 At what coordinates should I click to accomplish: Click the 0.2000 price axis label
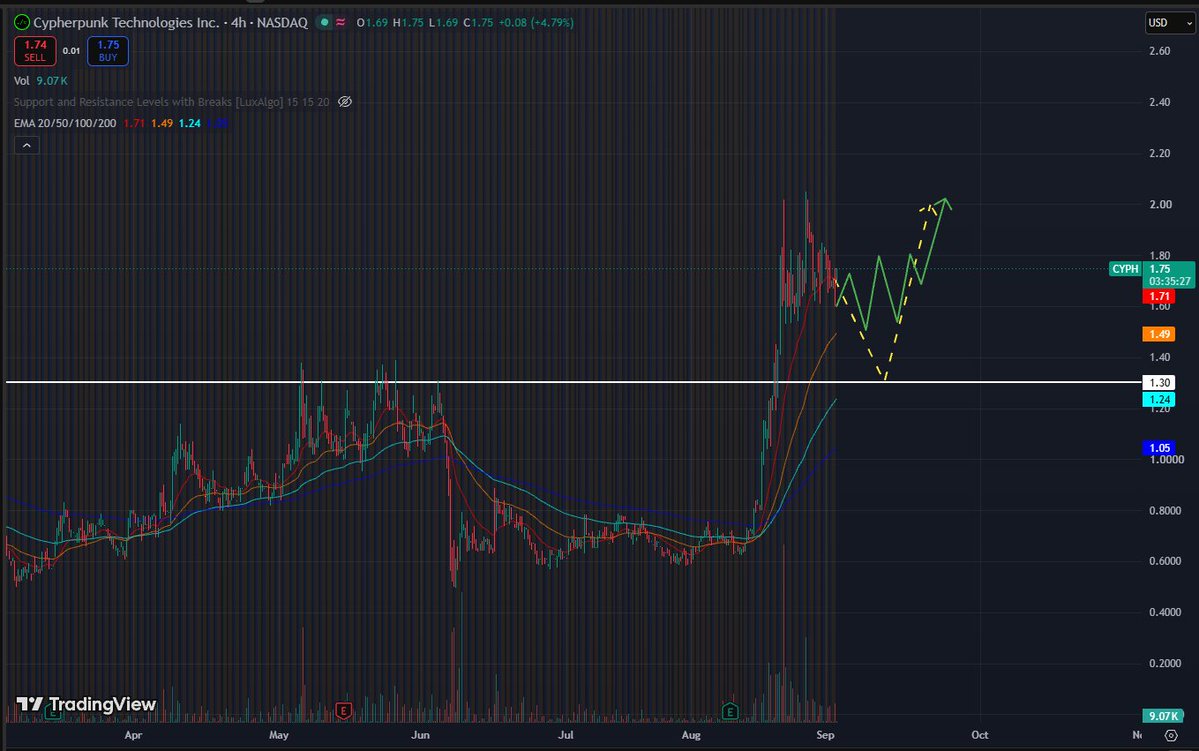pyautogui.click(x=1165, y=664)
